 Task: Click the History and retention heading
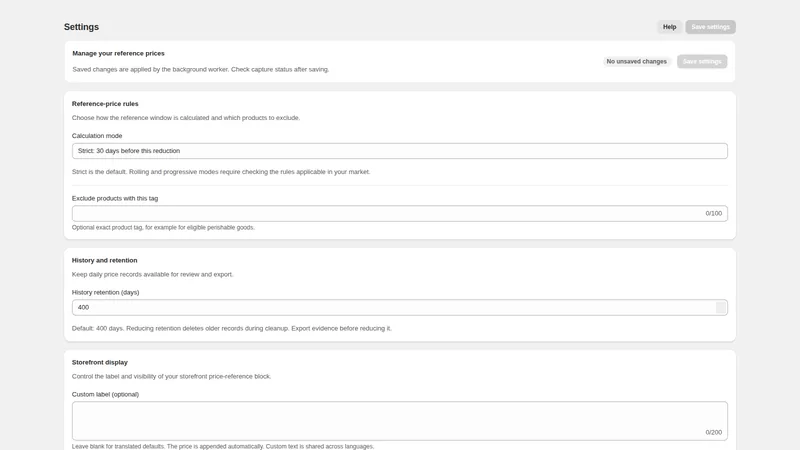(105, 260)
